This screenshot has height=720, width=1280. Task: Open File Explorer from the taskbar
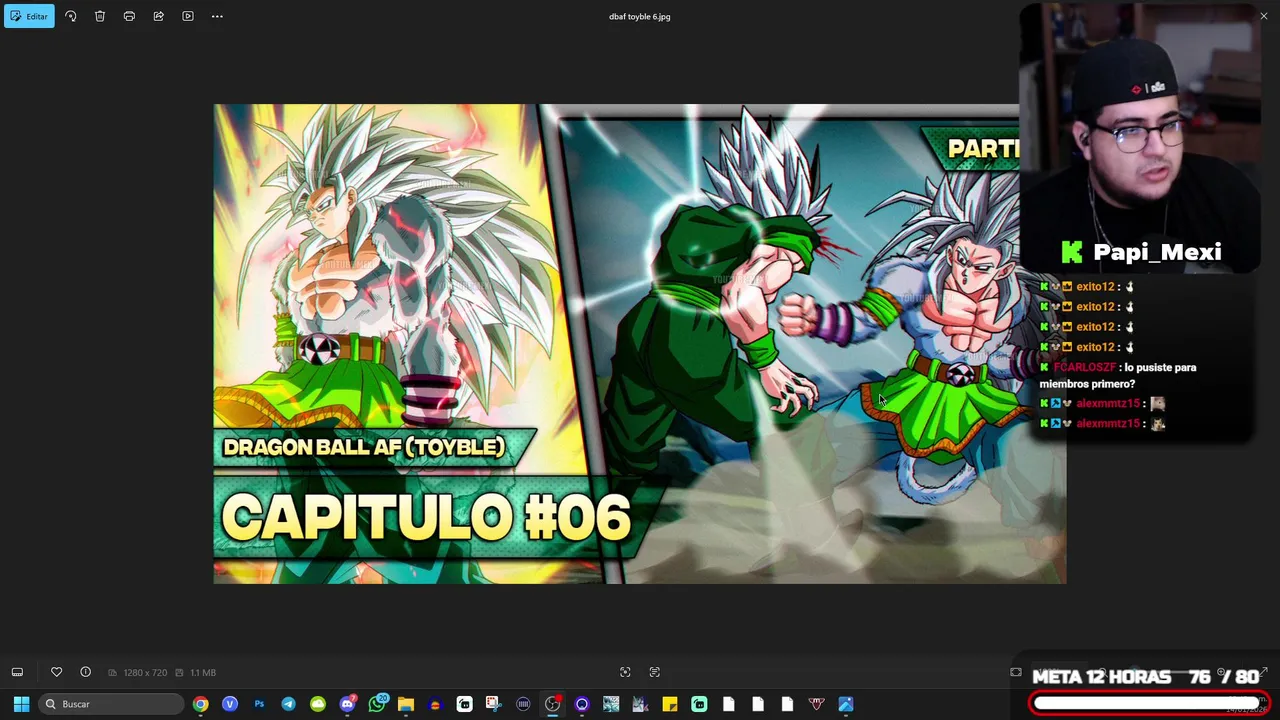406,704
